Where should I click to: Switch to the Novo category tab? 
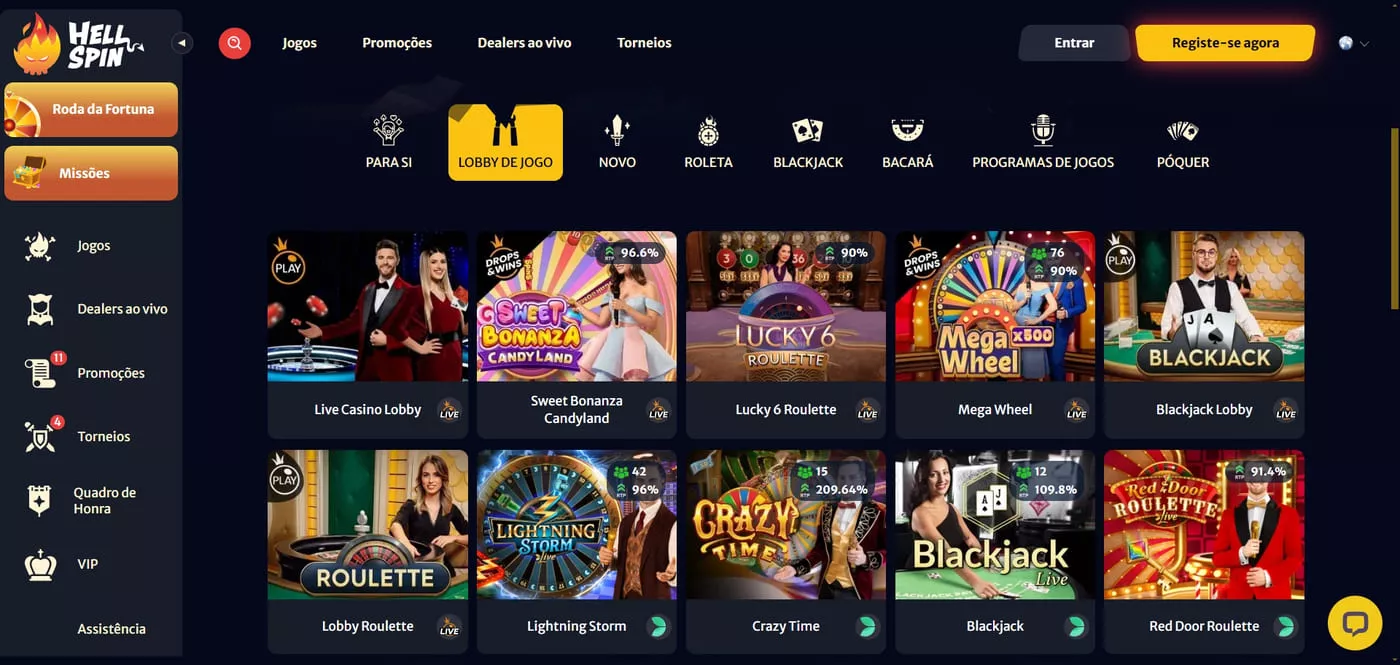617,143
